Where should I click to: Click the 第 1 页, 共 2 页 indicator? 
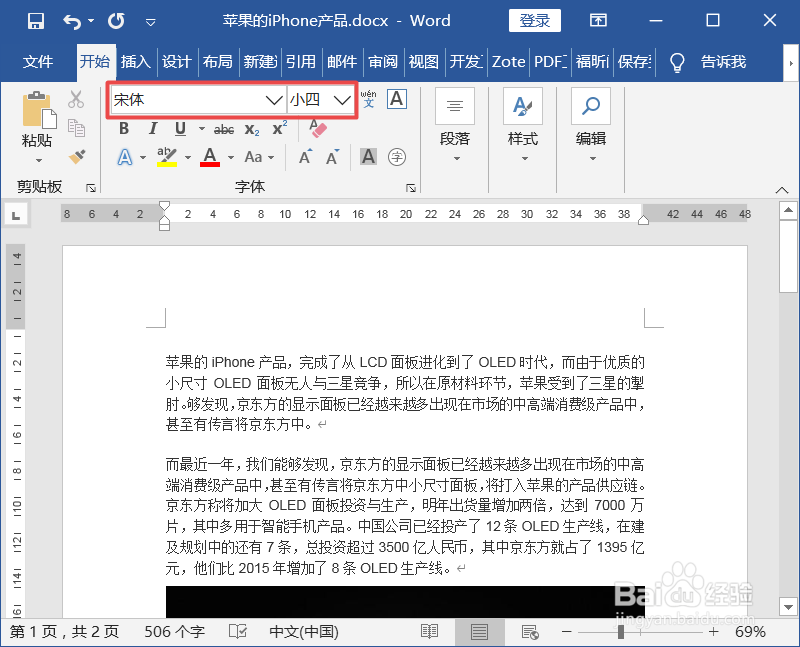click(64, 632)
